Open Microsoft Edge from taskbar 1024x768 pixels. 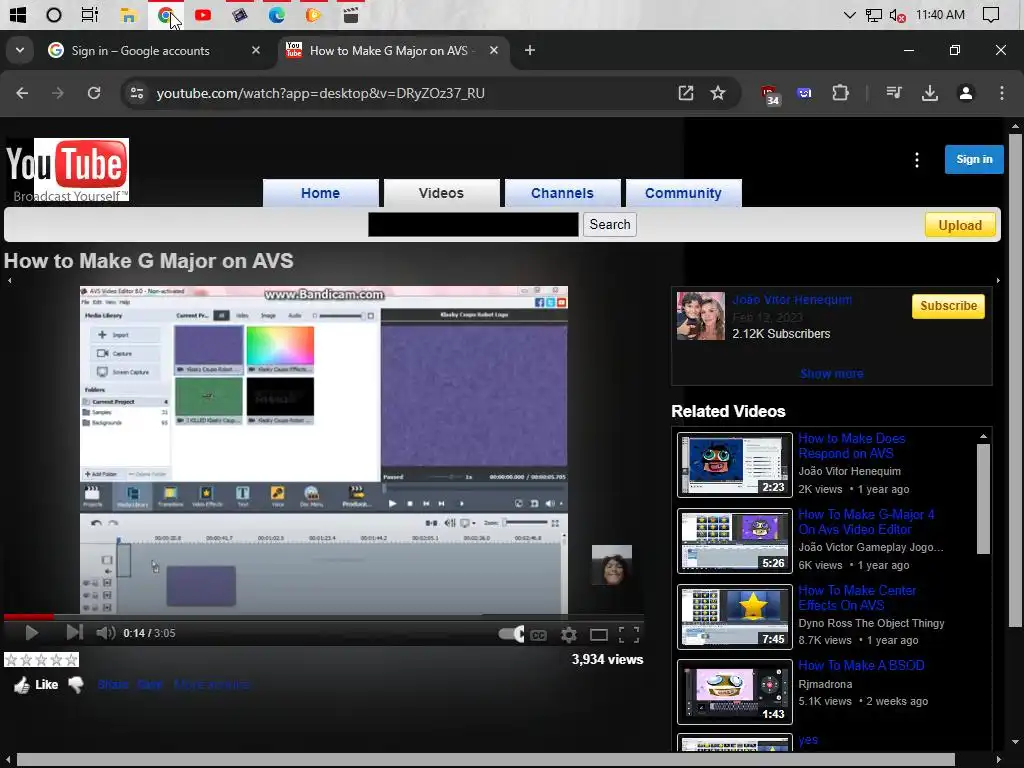276,14
